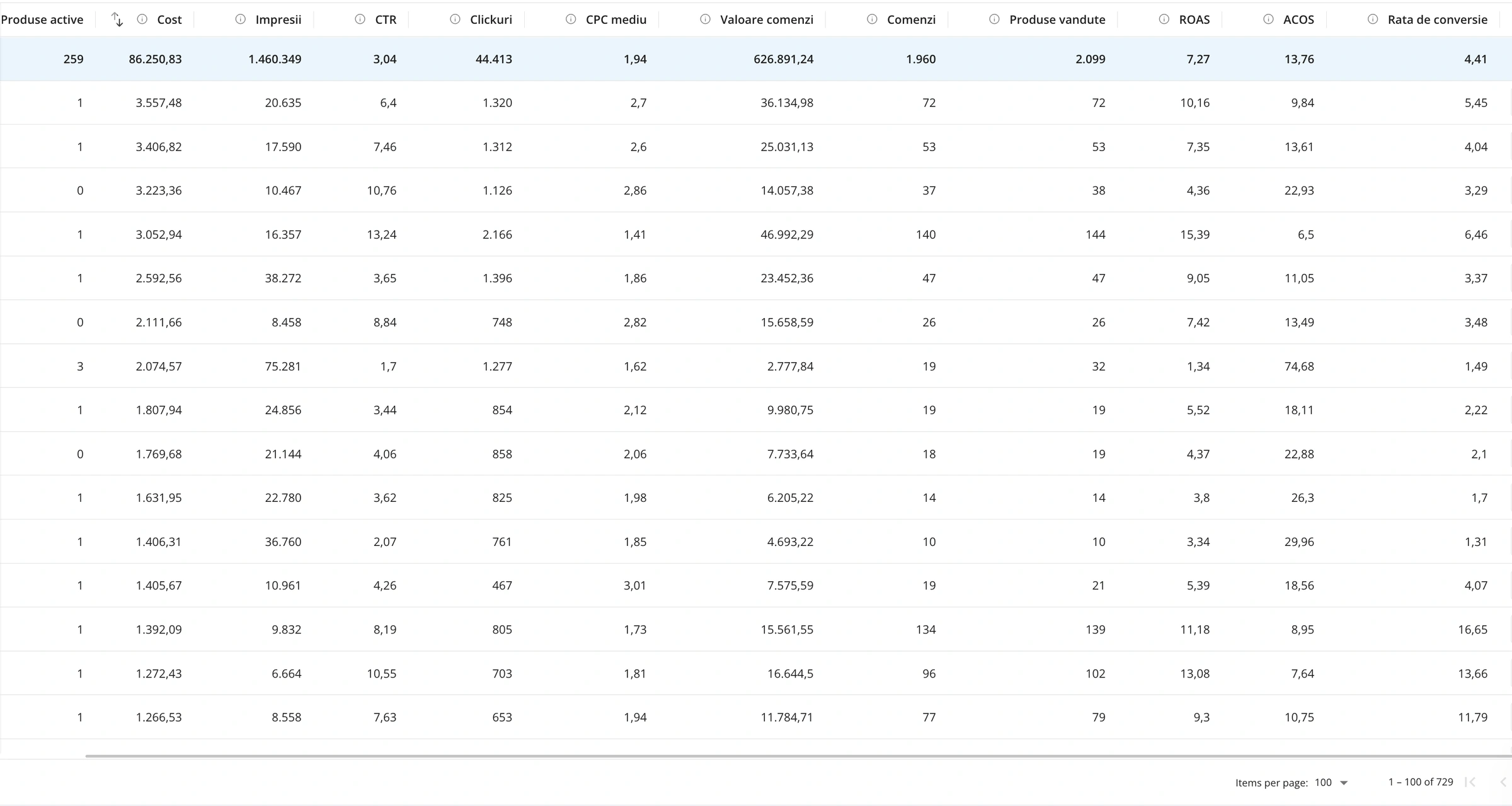Click cost cell 1.769,68
Viewport: 1512px width, 806px height.
point(159,454)
